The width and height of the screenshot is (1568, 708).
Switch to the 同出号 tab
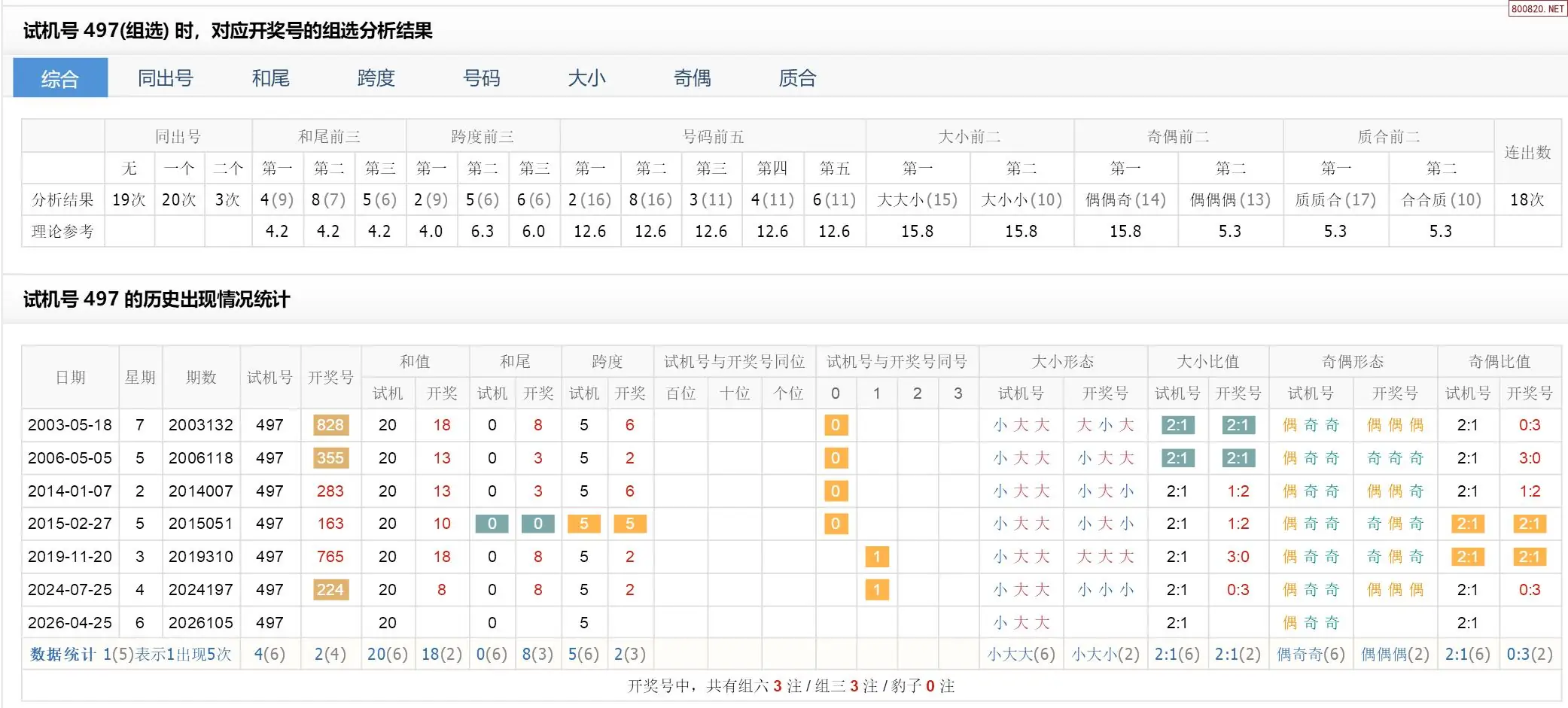(165, 78)
